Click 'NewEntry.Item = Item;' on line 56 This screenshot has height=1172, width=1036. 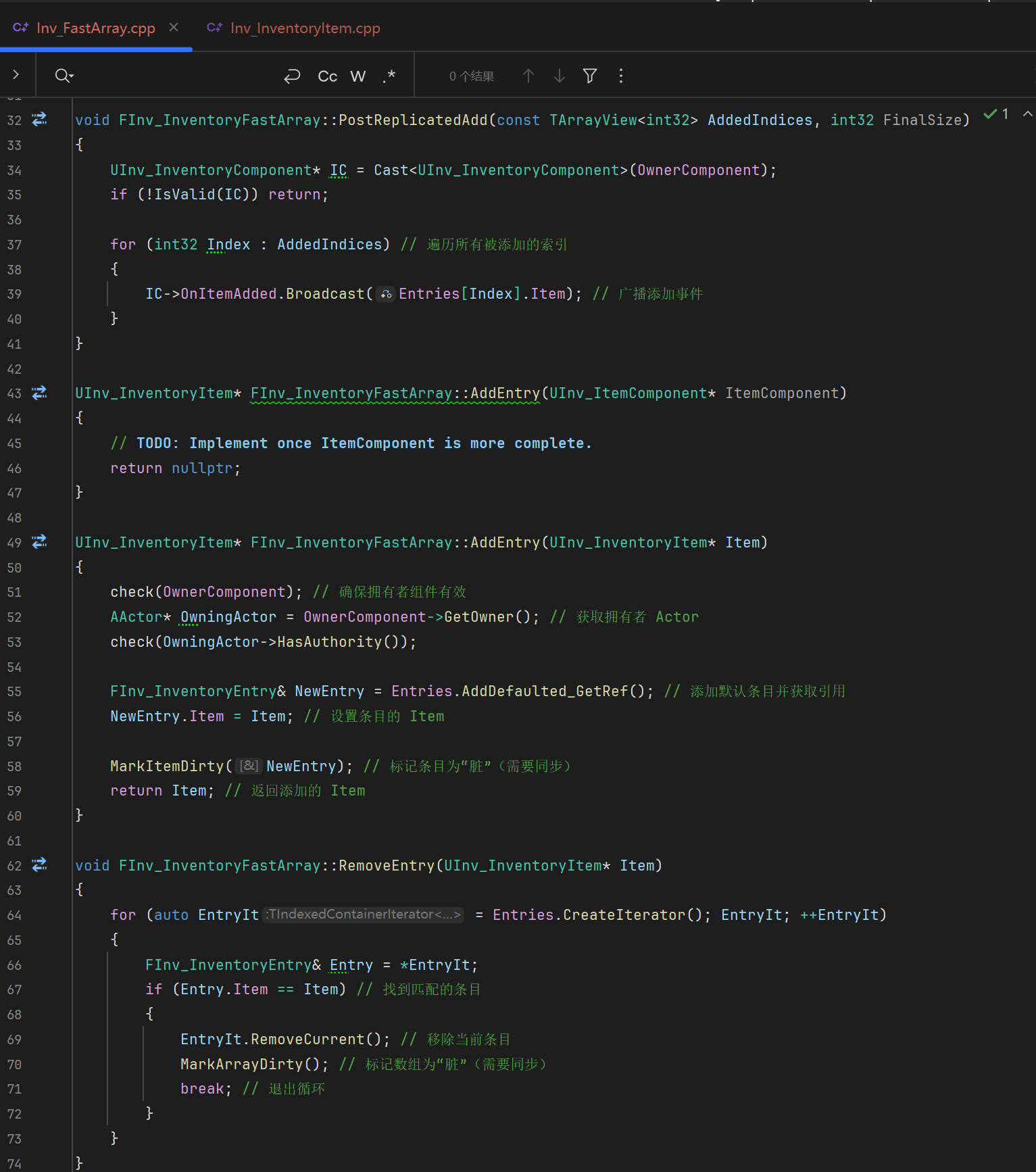202,716
